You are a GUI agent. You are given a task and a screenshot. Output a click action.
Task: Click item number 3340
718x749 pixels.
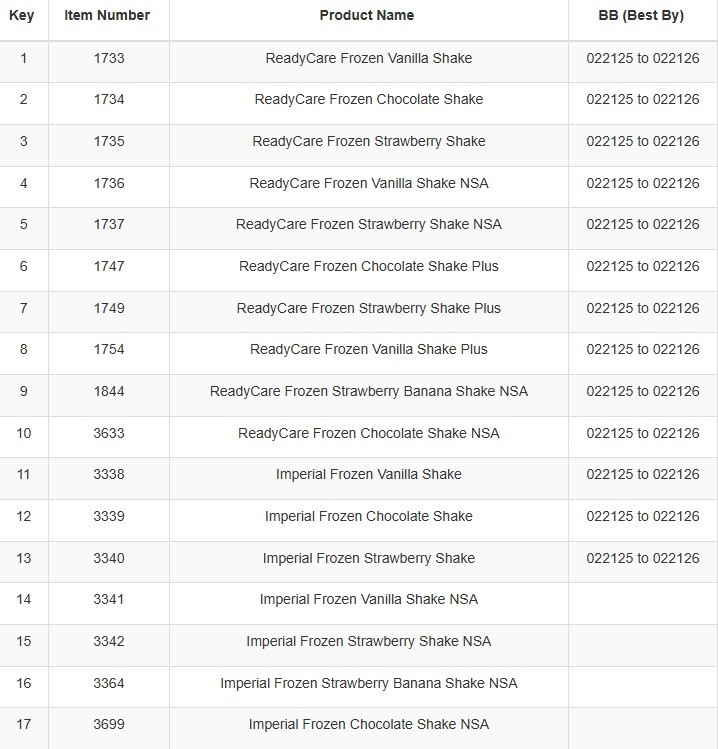(108, 558)
